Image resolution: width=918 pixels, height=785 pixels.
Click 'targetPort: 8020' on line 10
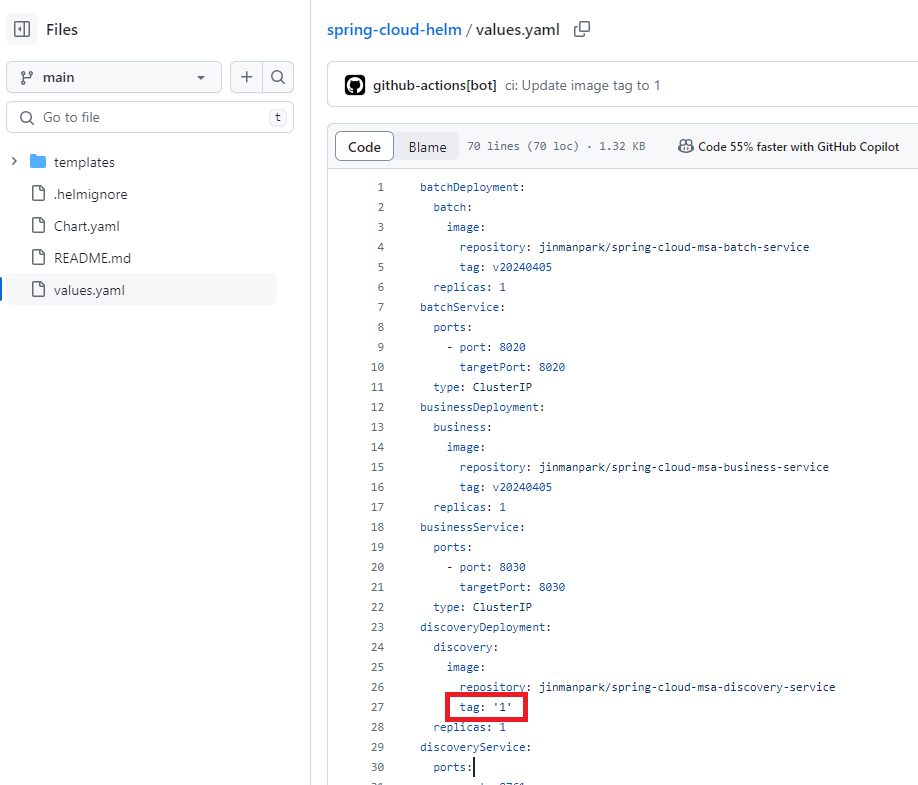(512, 367)
